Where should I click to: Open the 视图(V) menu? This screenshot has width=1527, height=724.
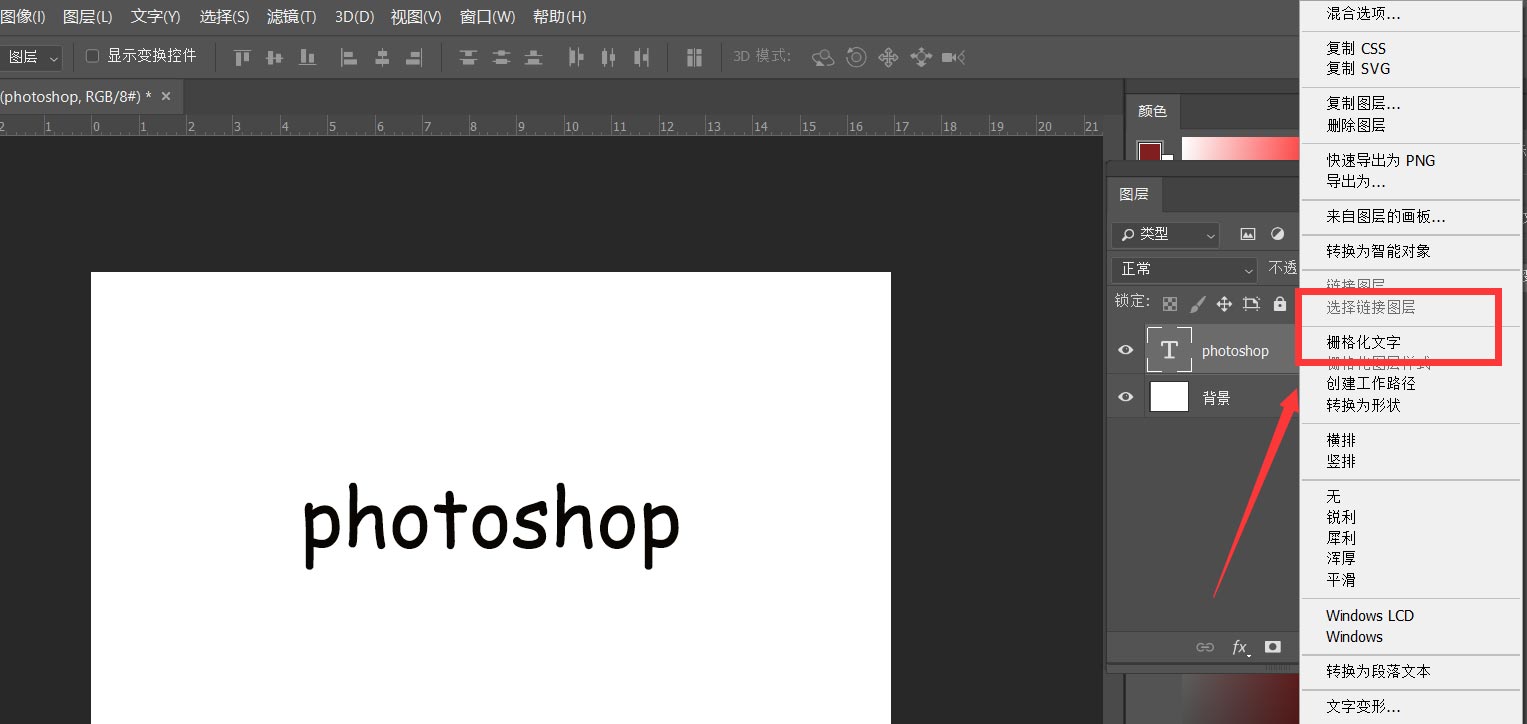click(416, 17)
